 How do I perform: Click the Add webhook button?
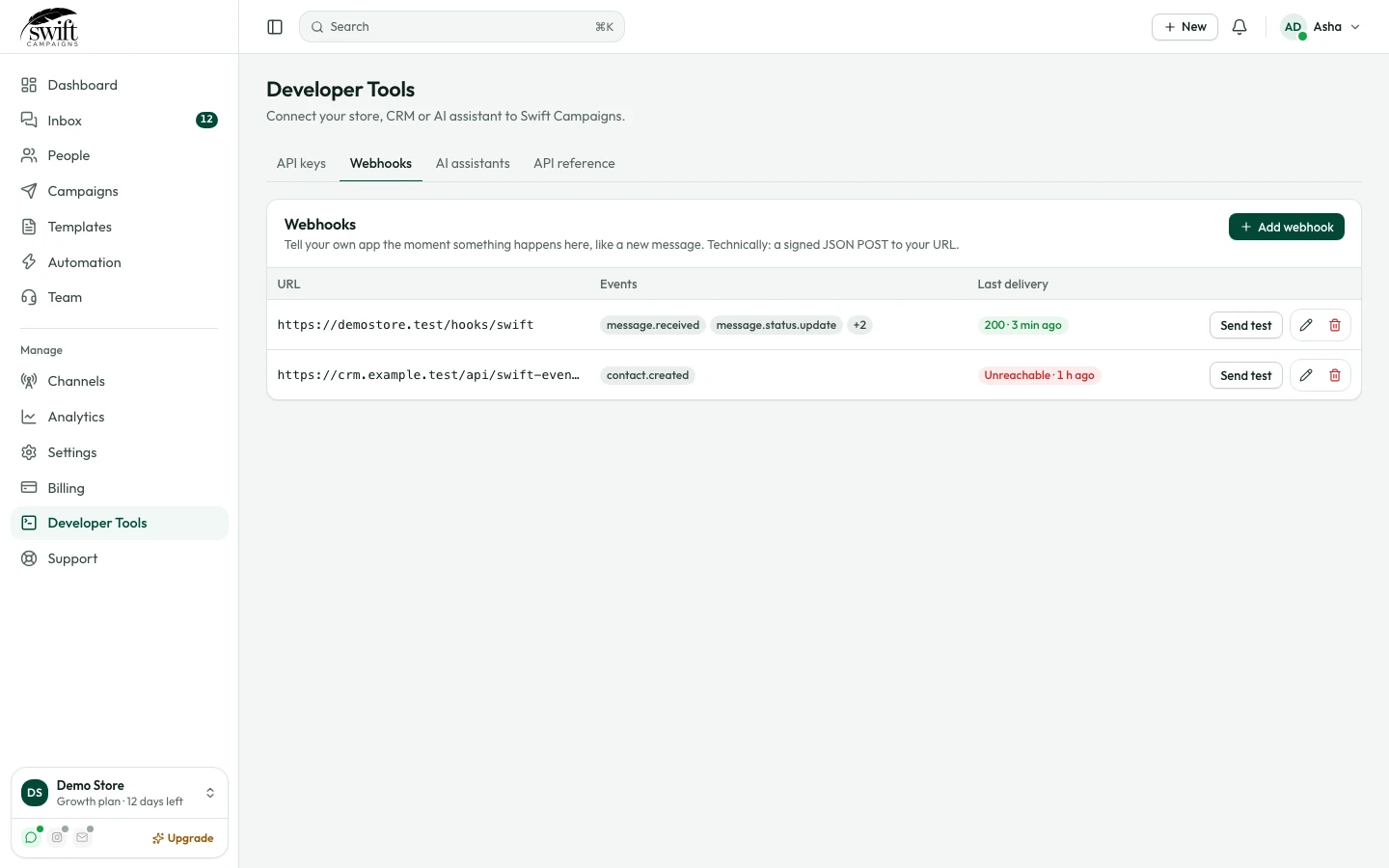tap(1286, 227)
